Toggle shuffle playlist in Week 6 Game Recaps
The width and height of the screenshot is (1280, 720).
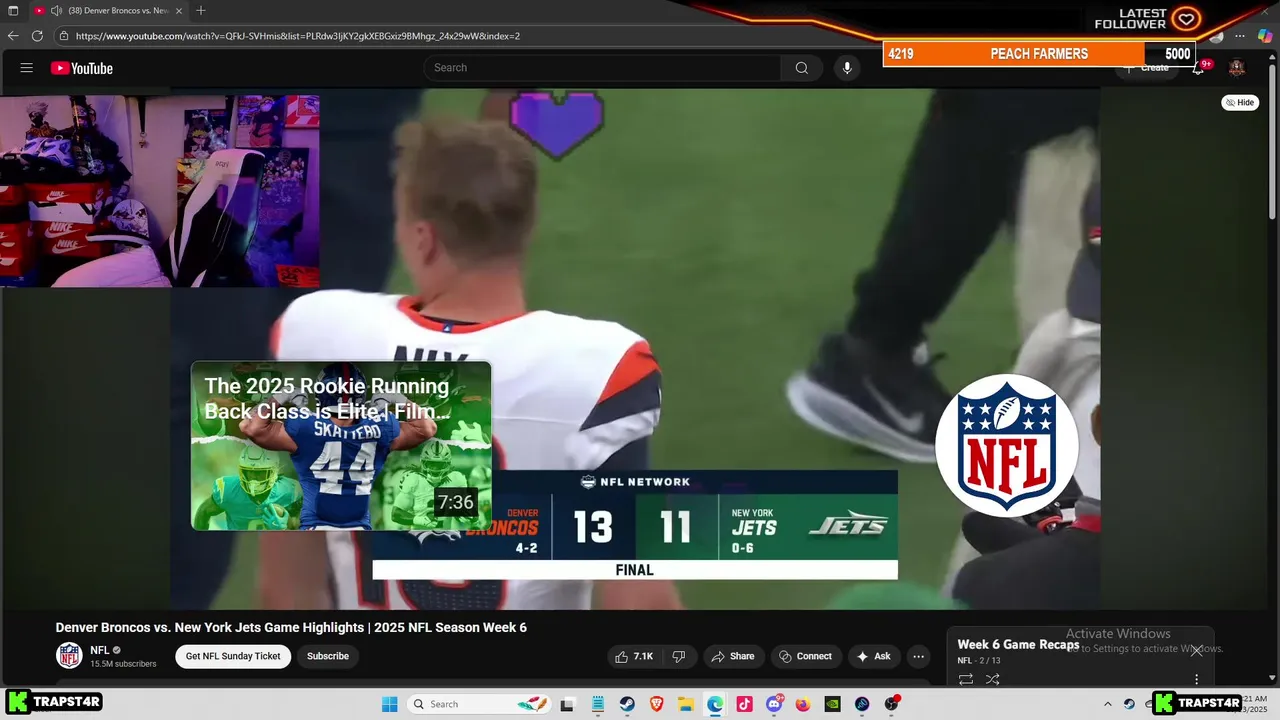pos(992,679)
